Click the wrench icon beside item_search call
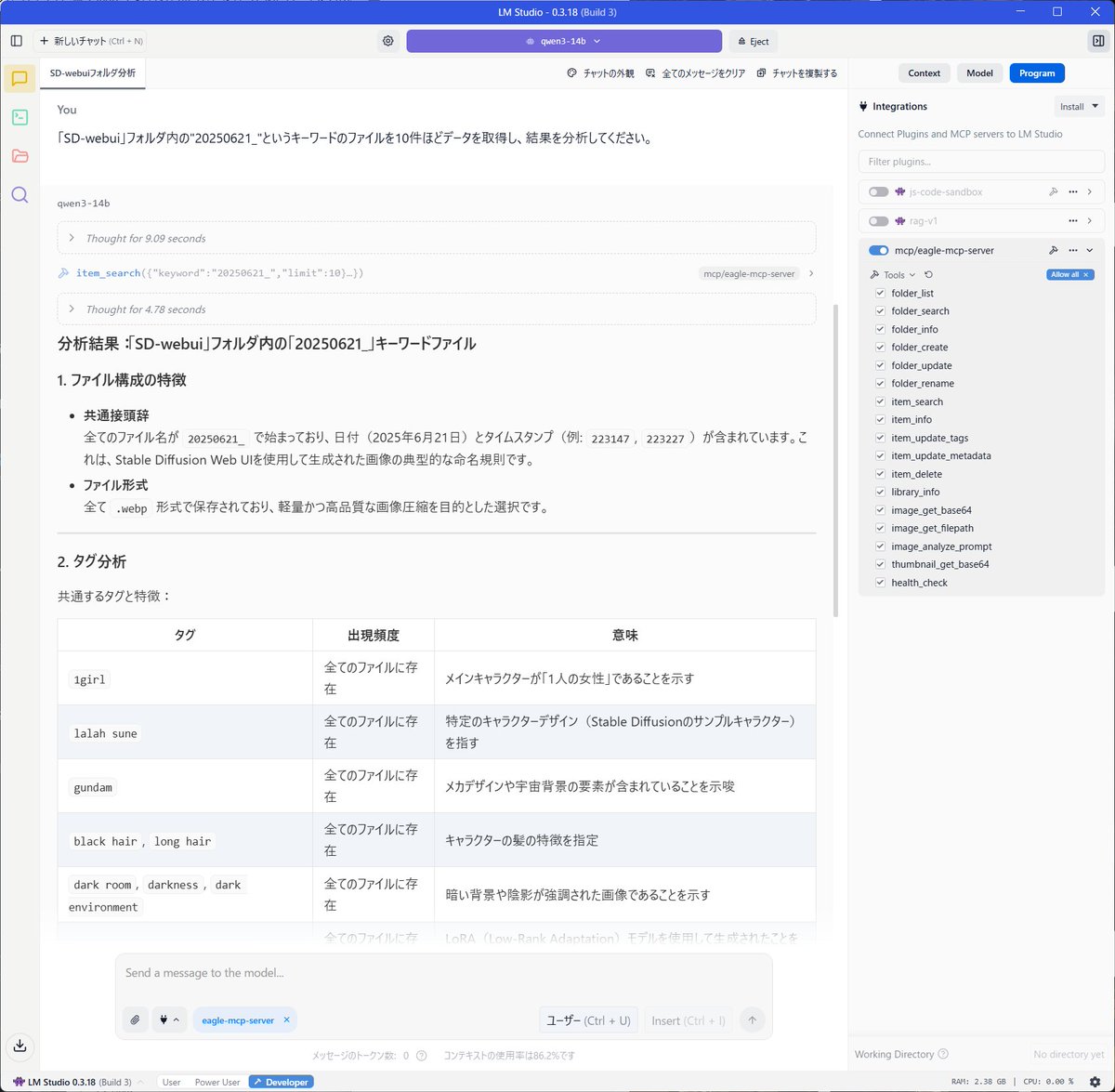Screen dimensions: 1115x1092 63,273
